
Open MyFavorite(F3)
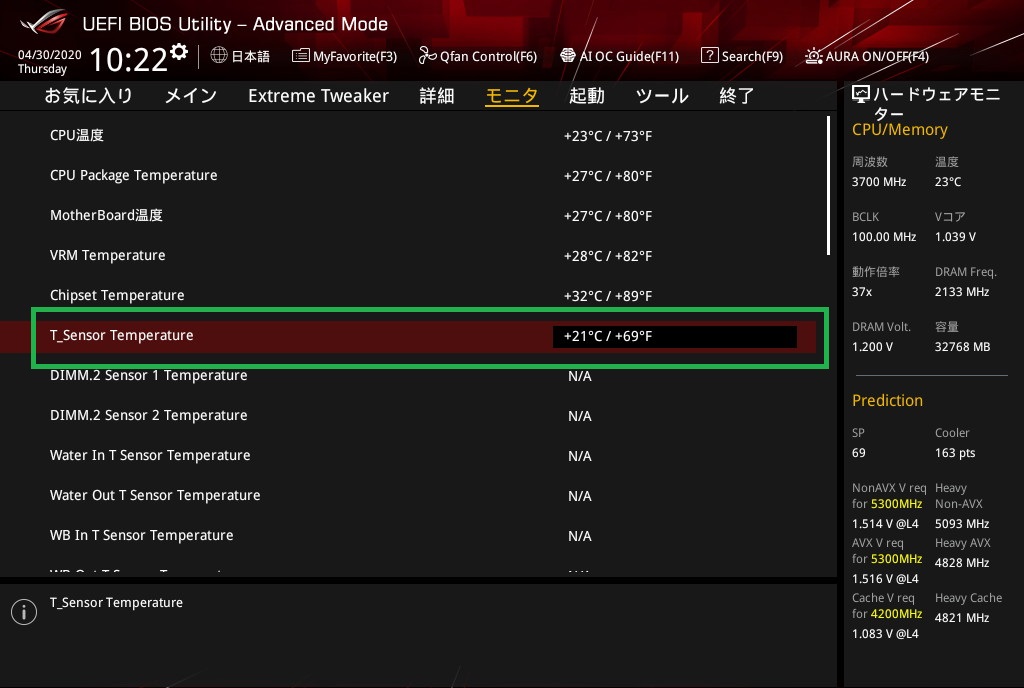(344, 56)
